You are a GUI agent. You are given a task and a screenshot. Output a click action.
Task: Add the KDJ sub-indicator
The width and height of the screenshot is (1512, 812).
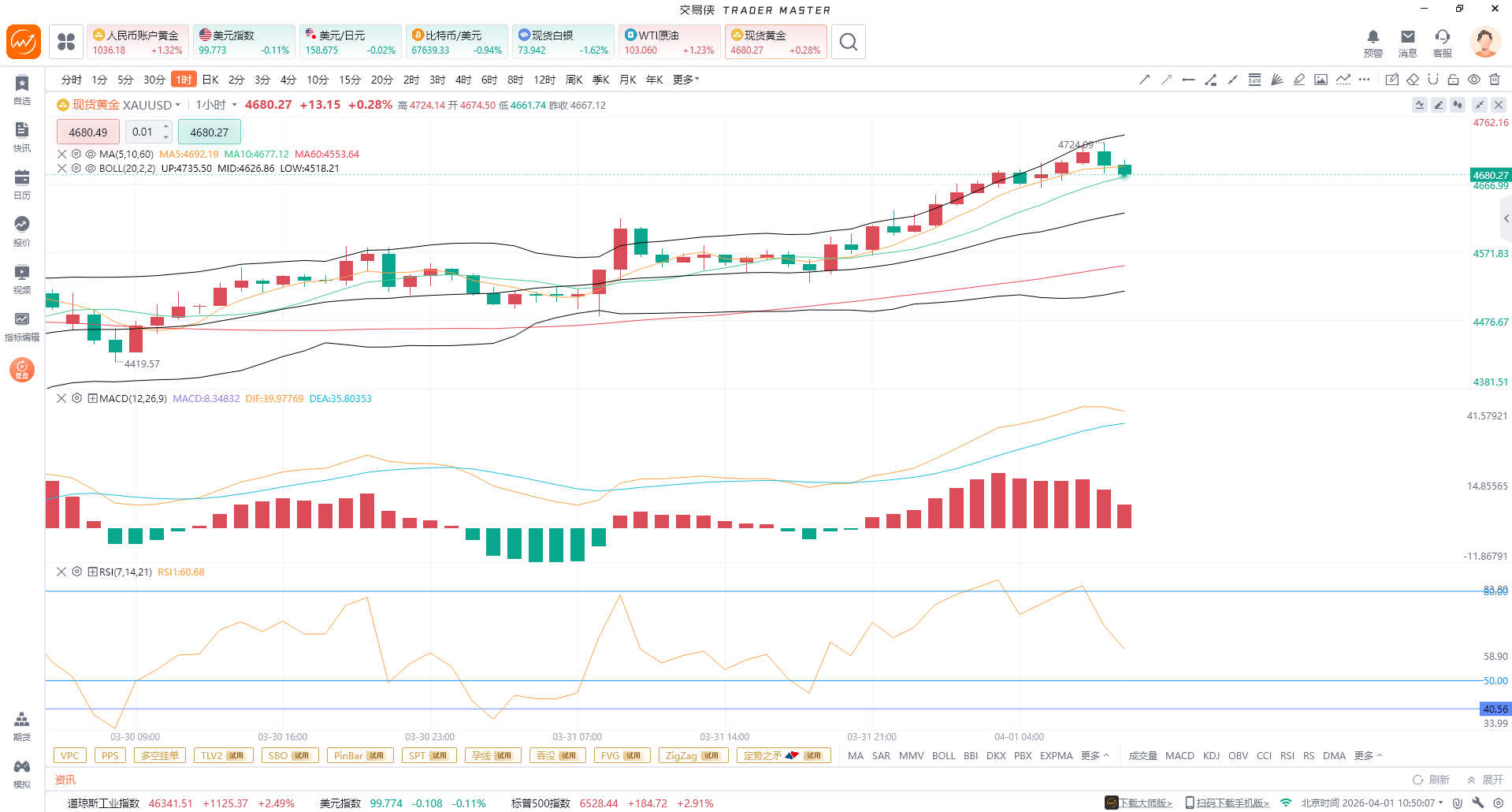1212,756
